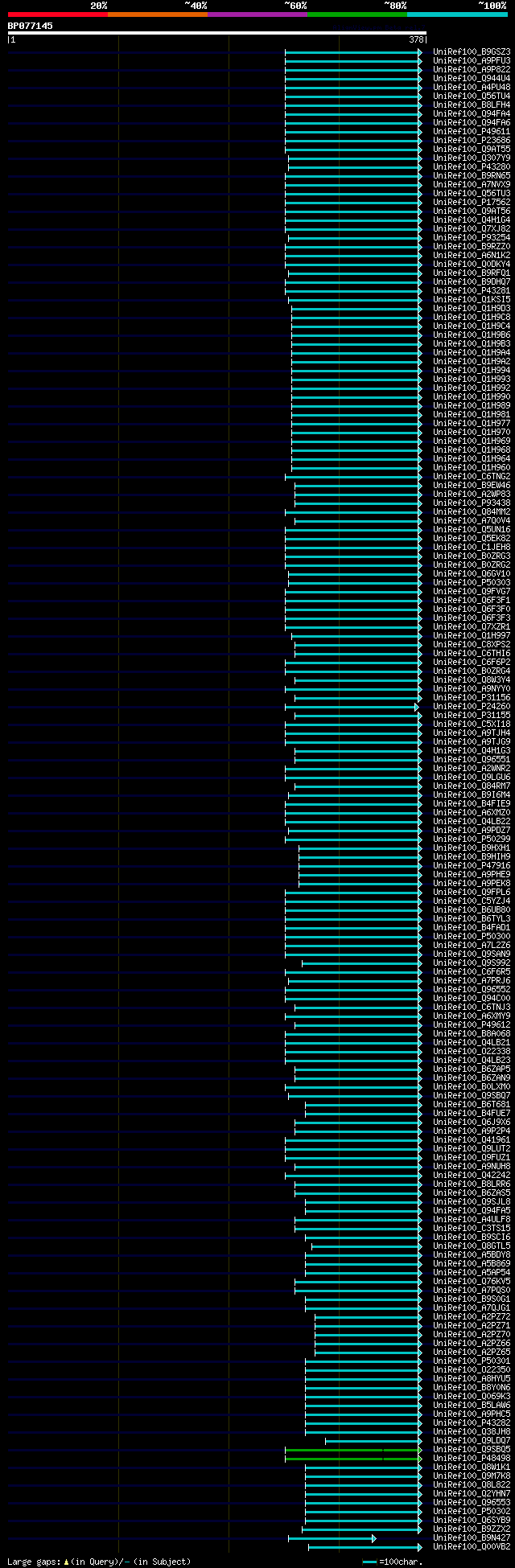Open hit UniRef100_Q1H960
Screen dimensions: 515x1568
tap(472, 467)
